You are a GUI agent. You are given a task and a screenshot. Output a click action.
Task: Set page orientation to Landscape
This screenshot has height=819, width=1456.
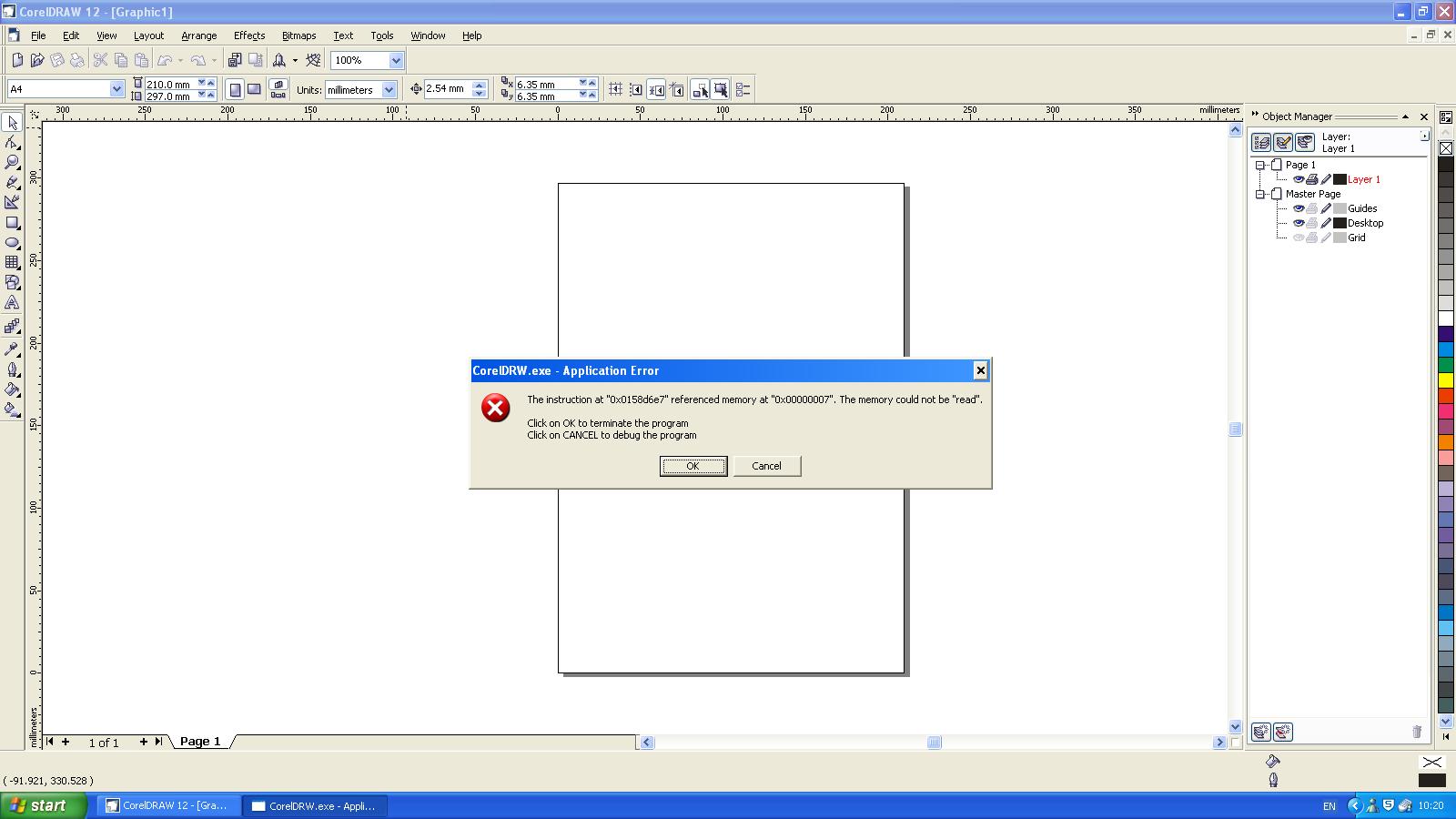point(255,89)
